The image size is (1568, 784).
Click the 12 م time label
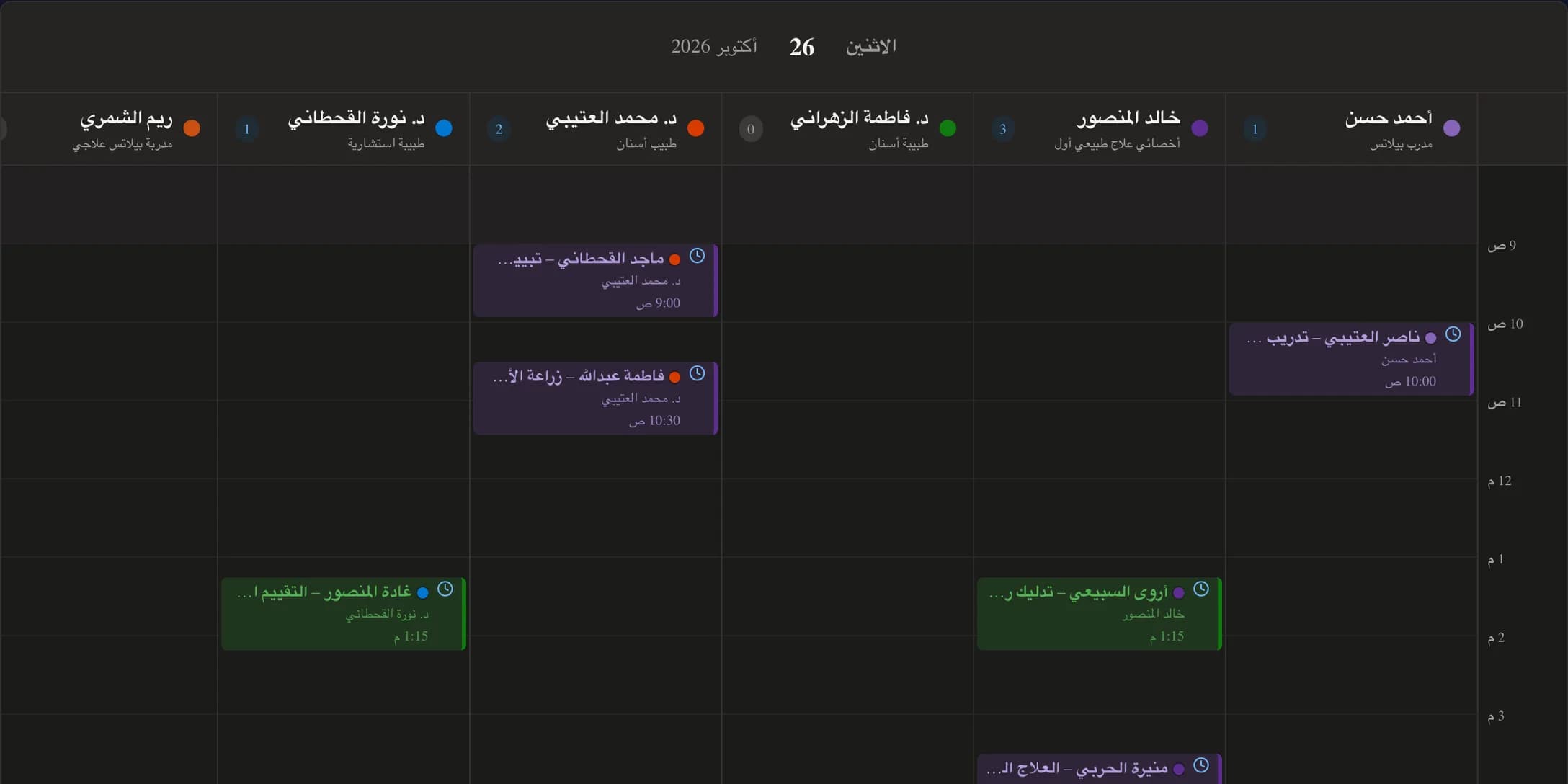click(1500, 481)
